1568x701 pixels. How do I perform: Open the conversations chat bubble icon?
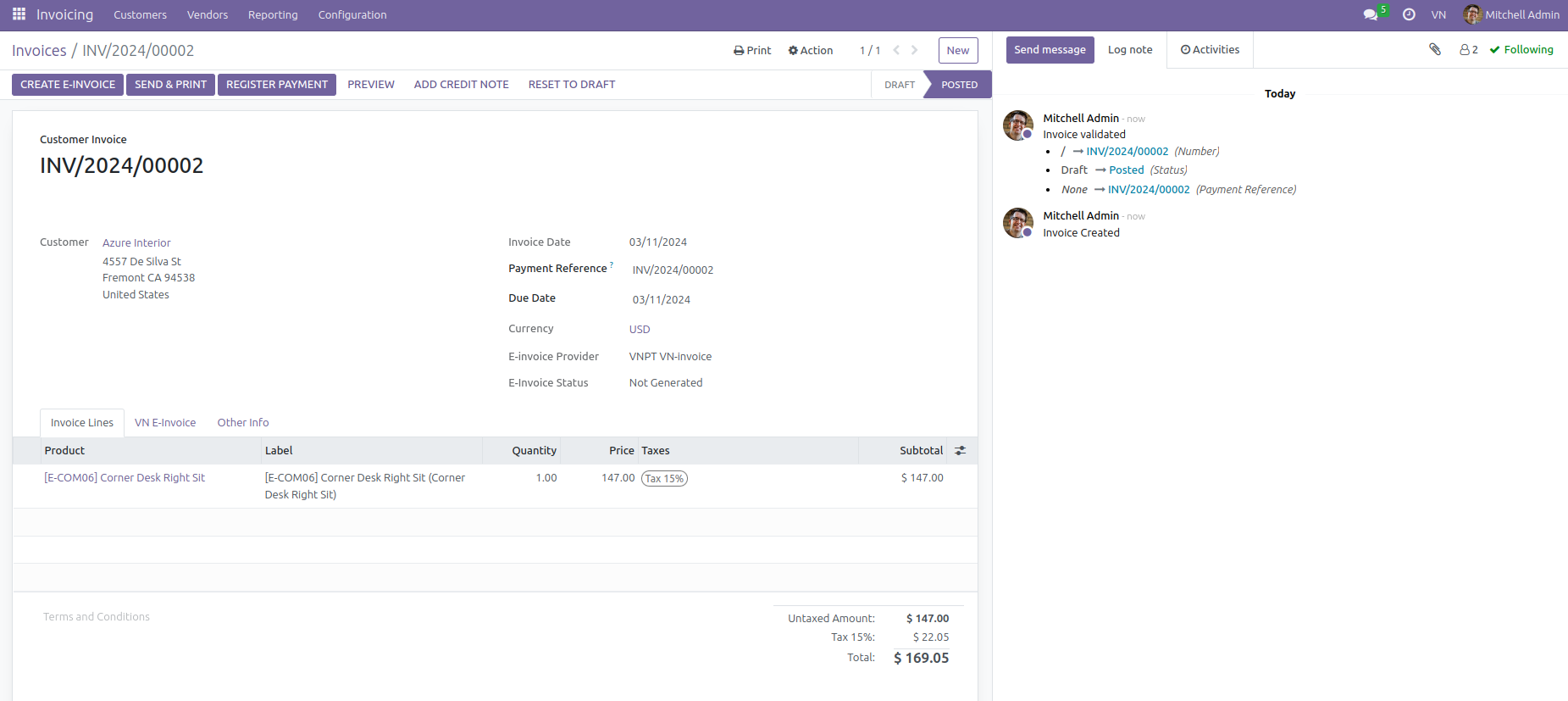click(x=1370, y=14)
